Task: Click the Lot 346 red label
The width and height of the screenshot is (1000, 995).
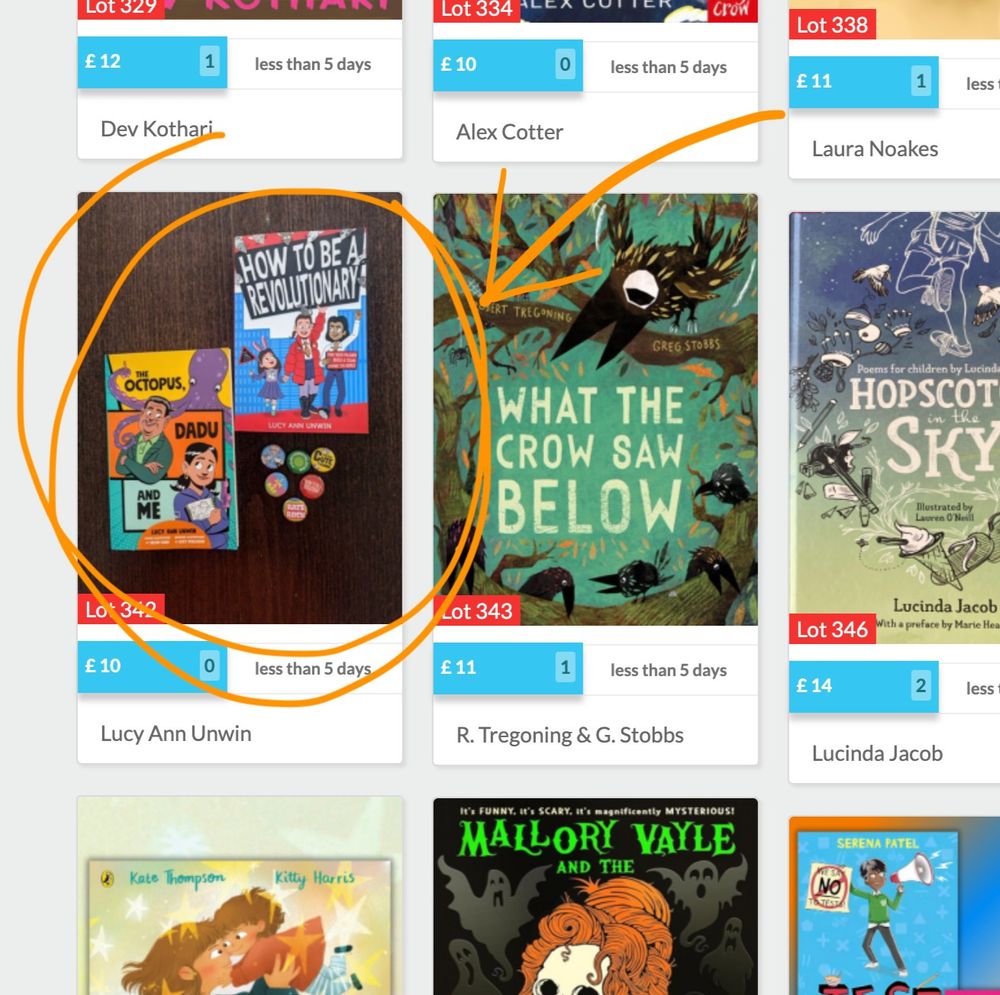Action: coord(832,630)
